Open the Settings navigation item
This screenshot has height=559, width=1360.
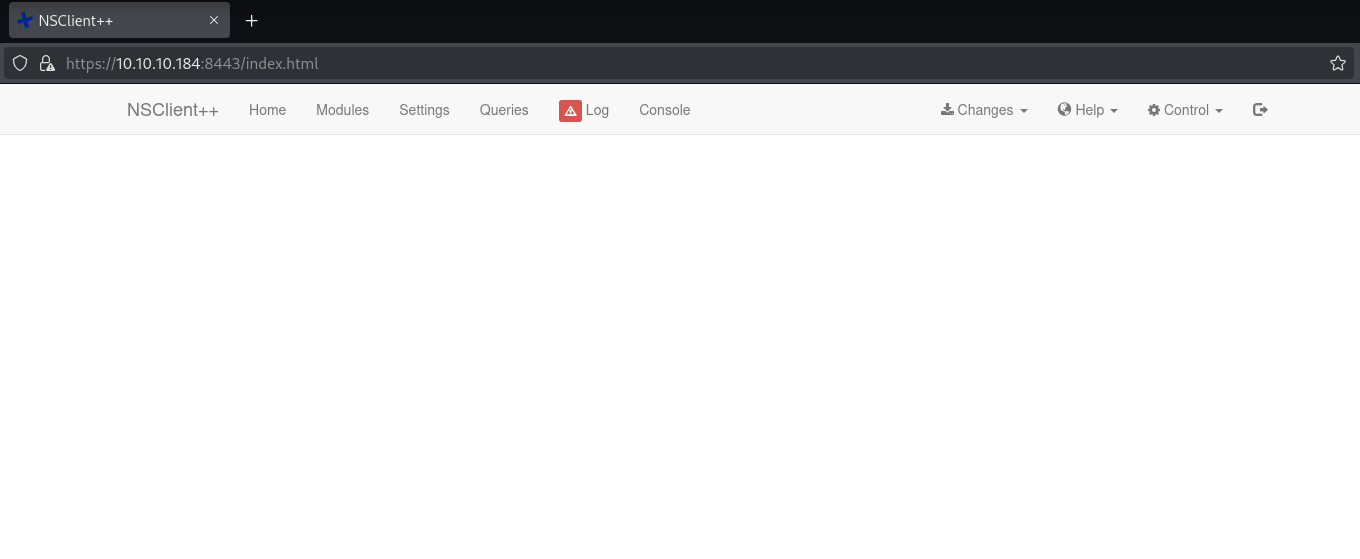point(424,110)
